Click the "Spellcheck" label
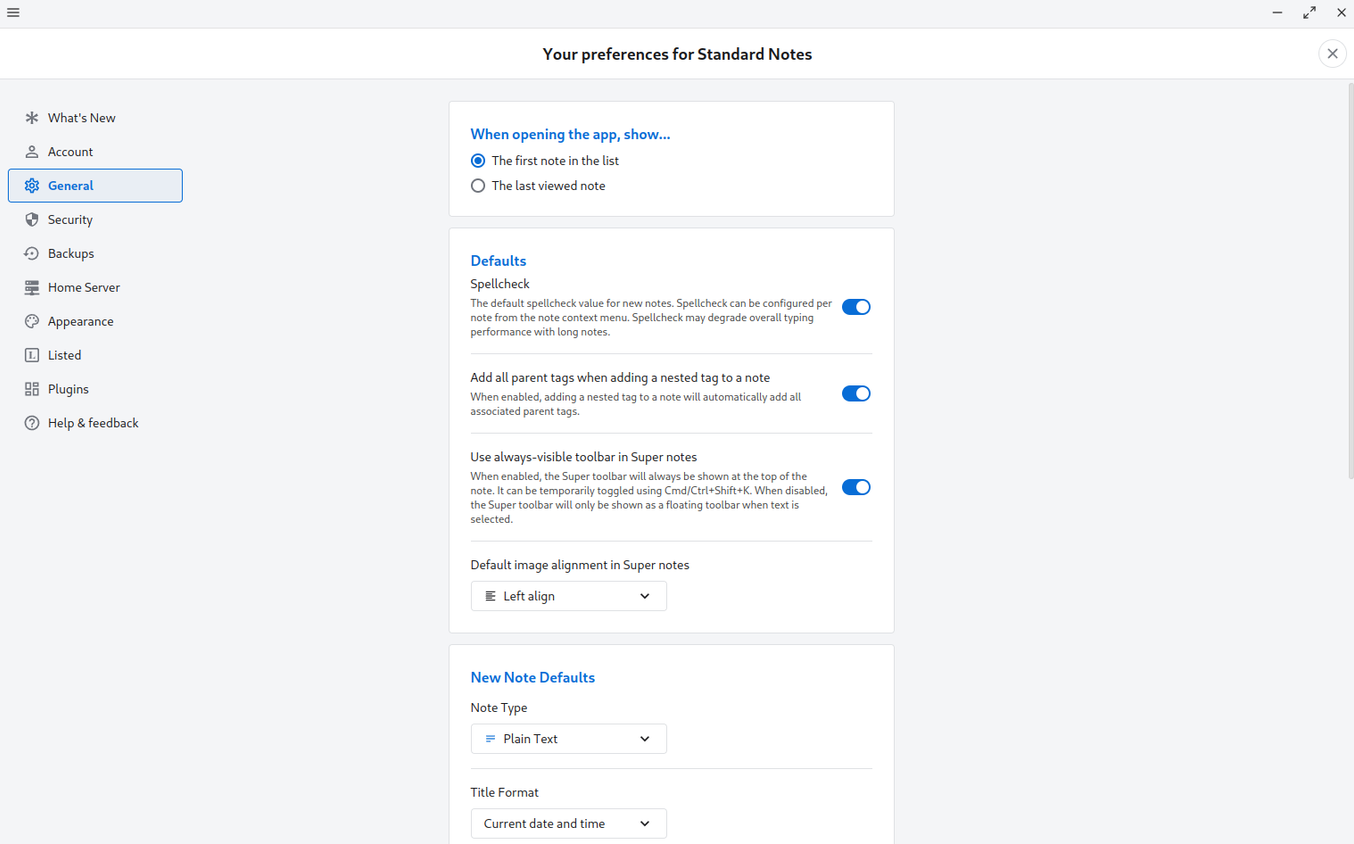 coord(500,284)
